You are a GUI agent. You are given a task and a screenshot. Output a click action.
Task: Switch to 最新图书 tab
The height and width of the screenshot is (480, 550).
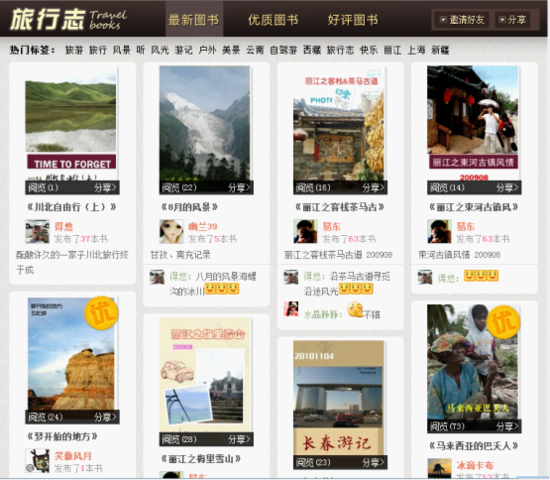(x=194, y=19)
